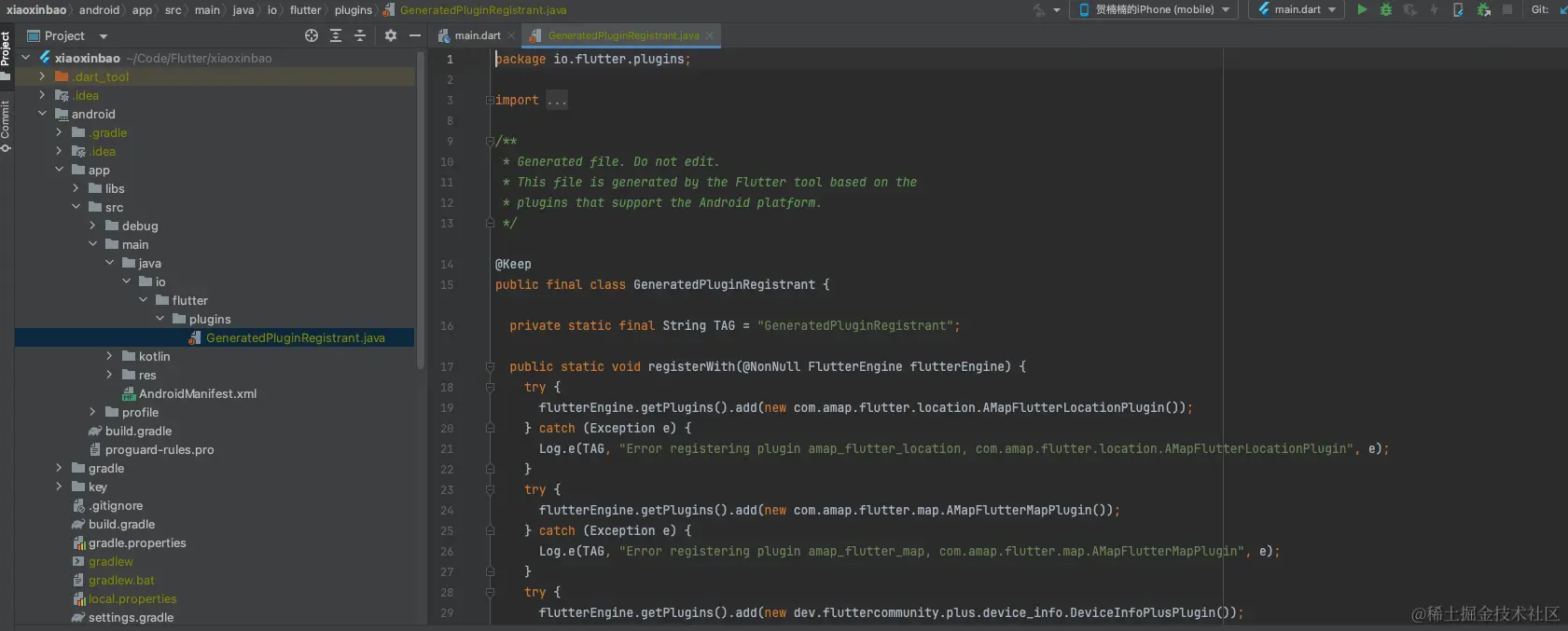The width and height of the screenshot is (1568, 631).
Task: Run the app with green play button
Action: tap(1362, 9)
